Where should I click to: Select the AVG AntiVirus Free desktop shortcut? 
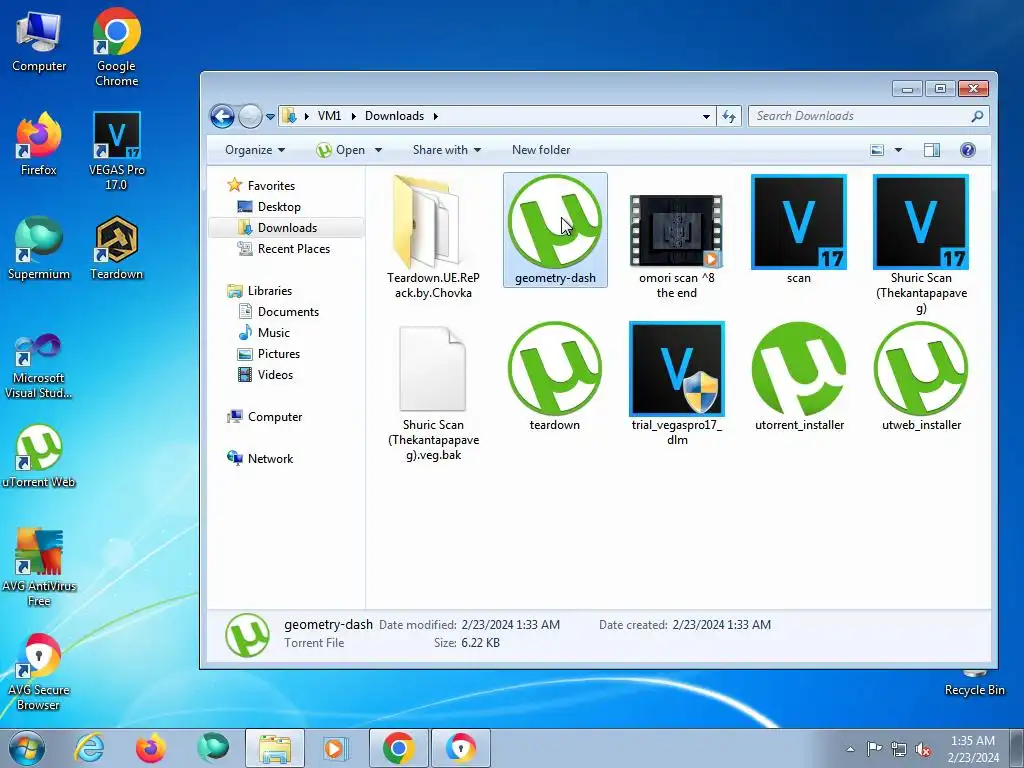tap(39, 568)
